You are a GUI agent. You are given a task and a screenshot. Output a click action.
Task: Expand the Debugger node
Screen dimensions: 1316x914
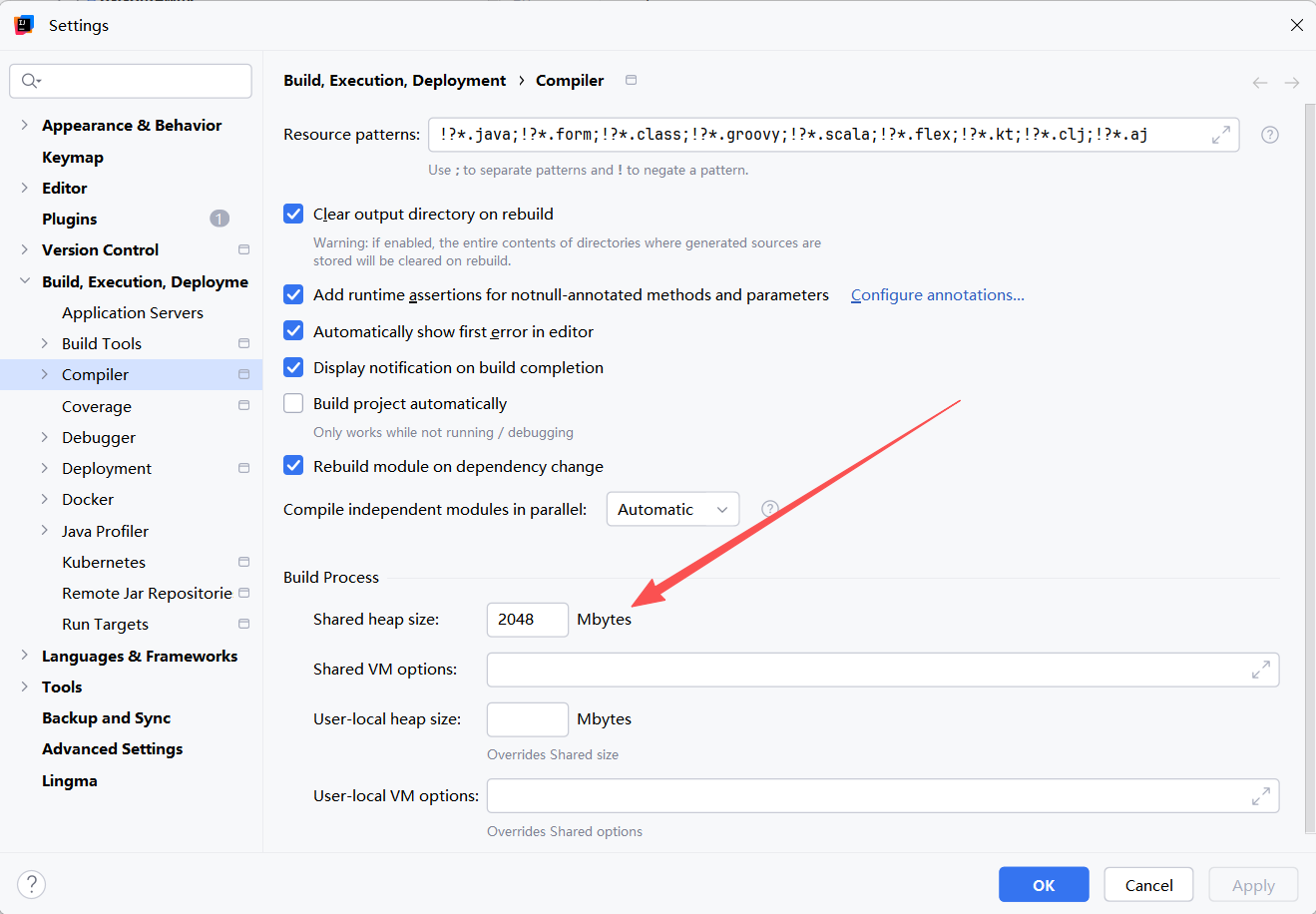44,437
